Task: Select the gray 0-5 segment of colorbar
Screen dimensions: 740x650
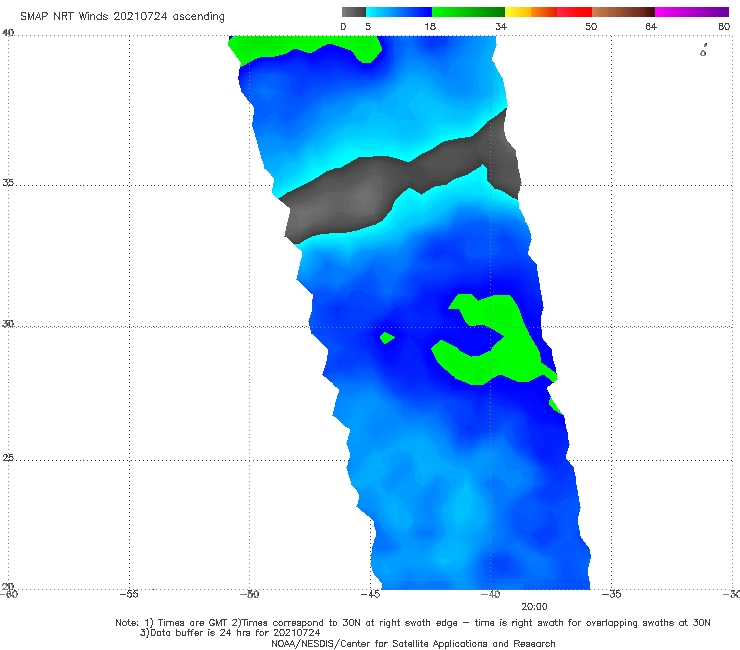Action: (x=354, y=12)
